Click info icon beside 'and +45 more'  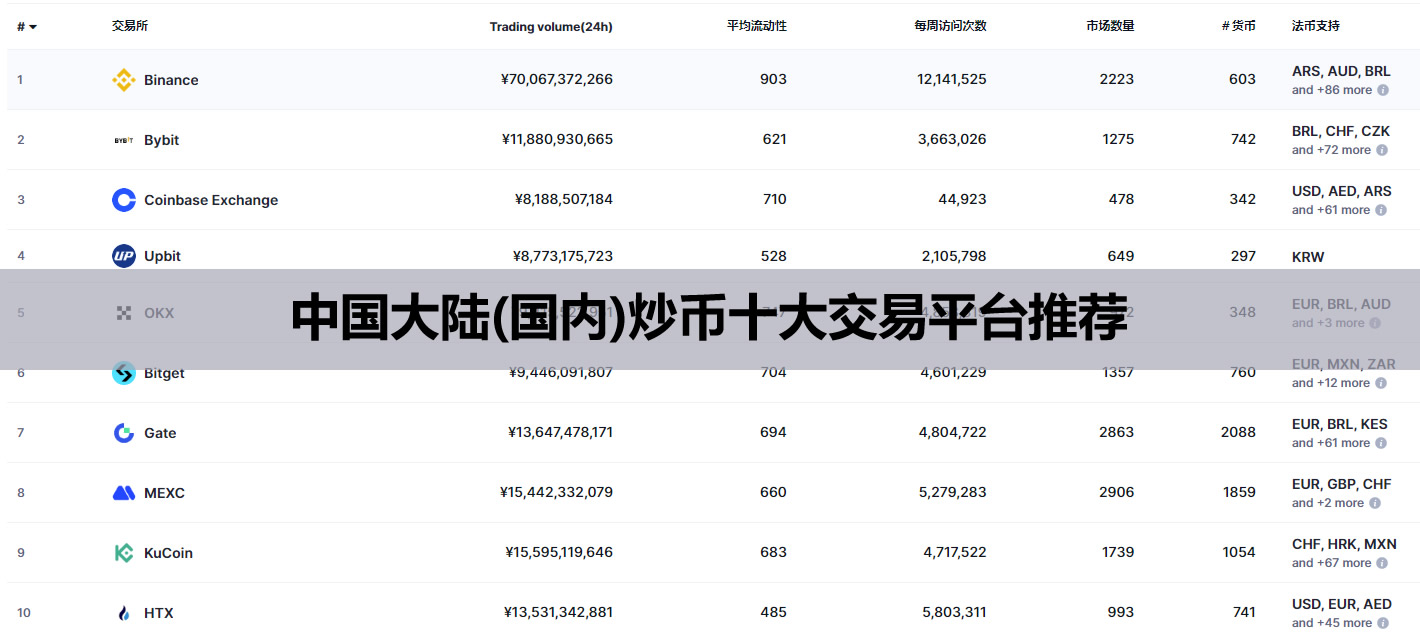tap(1383, 623)
